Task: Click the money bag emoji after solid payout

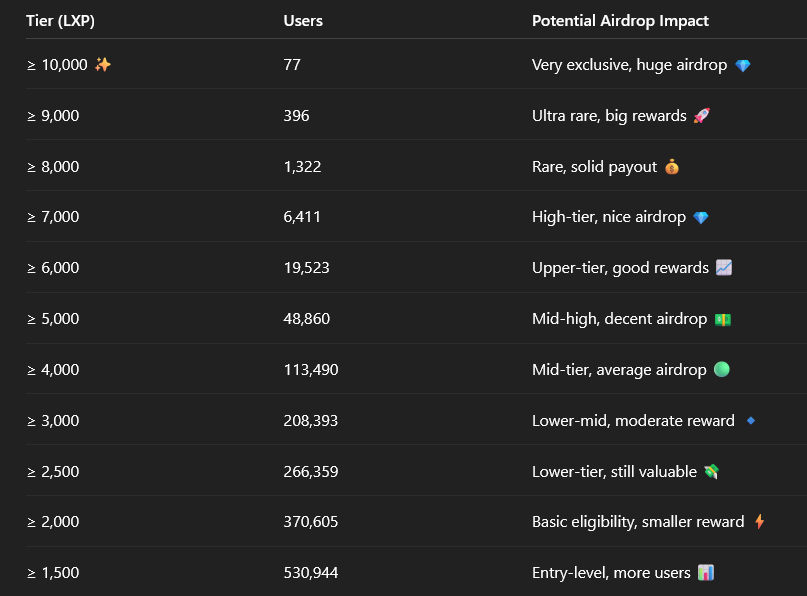Action: (x=672, y=167)
